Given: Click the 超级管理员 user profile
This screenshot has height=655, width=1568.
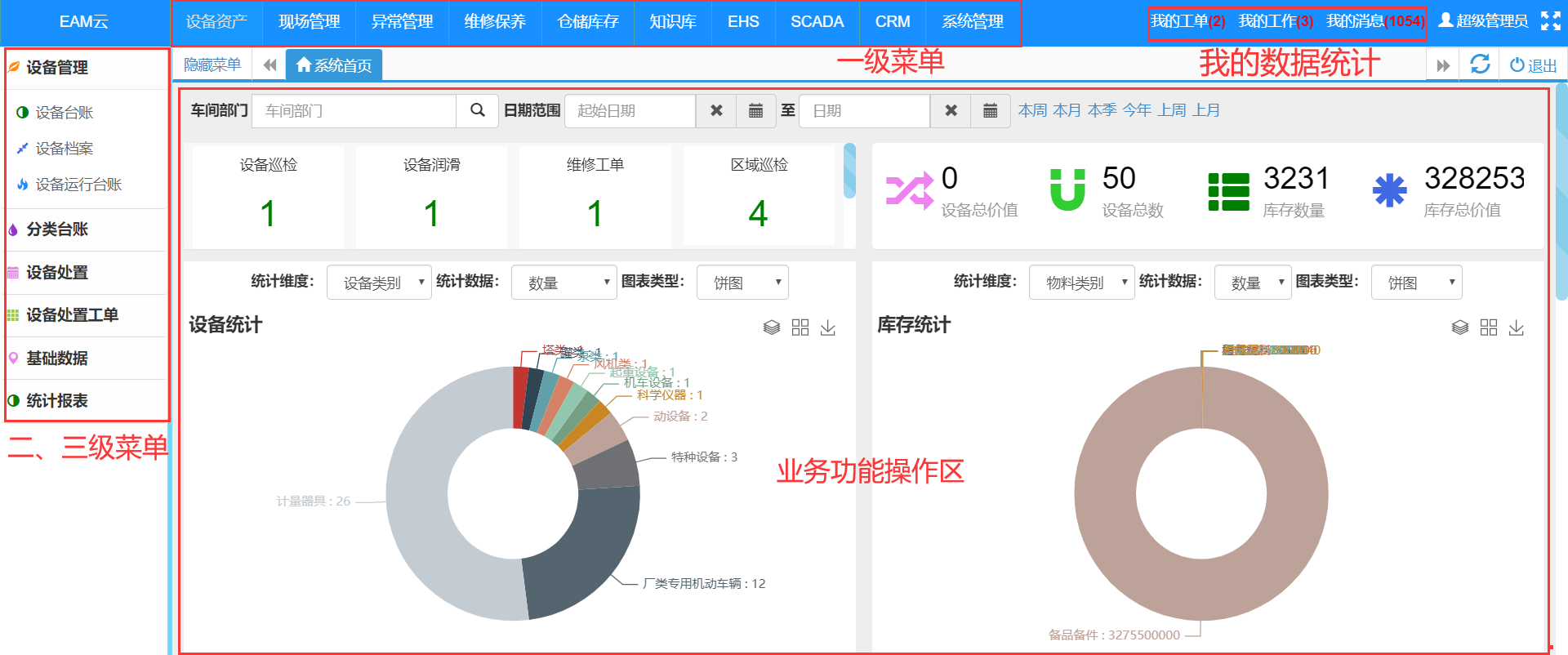Looking at the screenshot, I should (1483, 21).
